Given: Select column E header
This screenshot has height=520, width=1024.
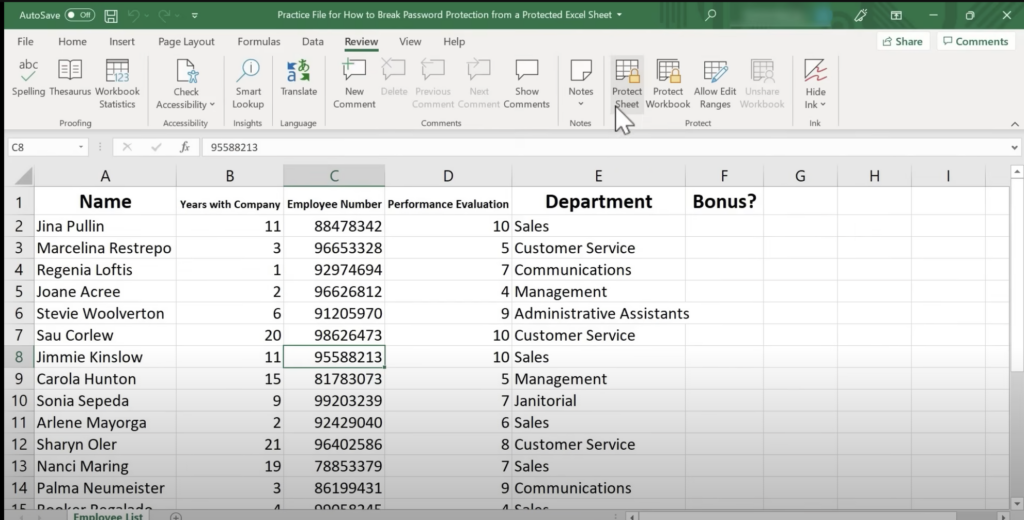Looking at the screenshot, I should (598, 176).
